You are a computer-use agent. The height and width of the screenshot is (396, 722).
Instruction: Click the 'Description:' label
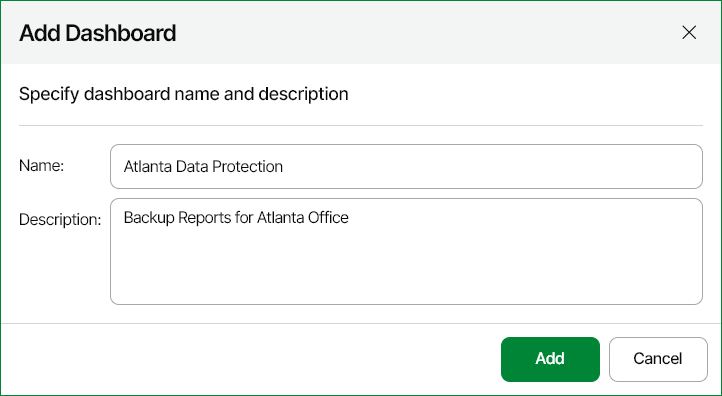tap(60, 220)
